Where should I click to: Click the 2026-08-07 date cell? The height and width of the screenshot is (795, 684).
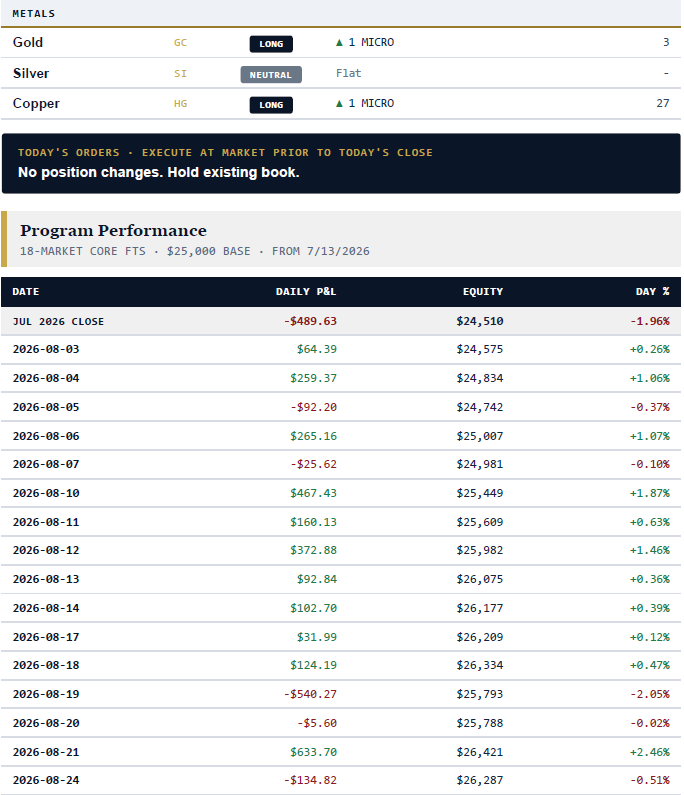[46, 464]
